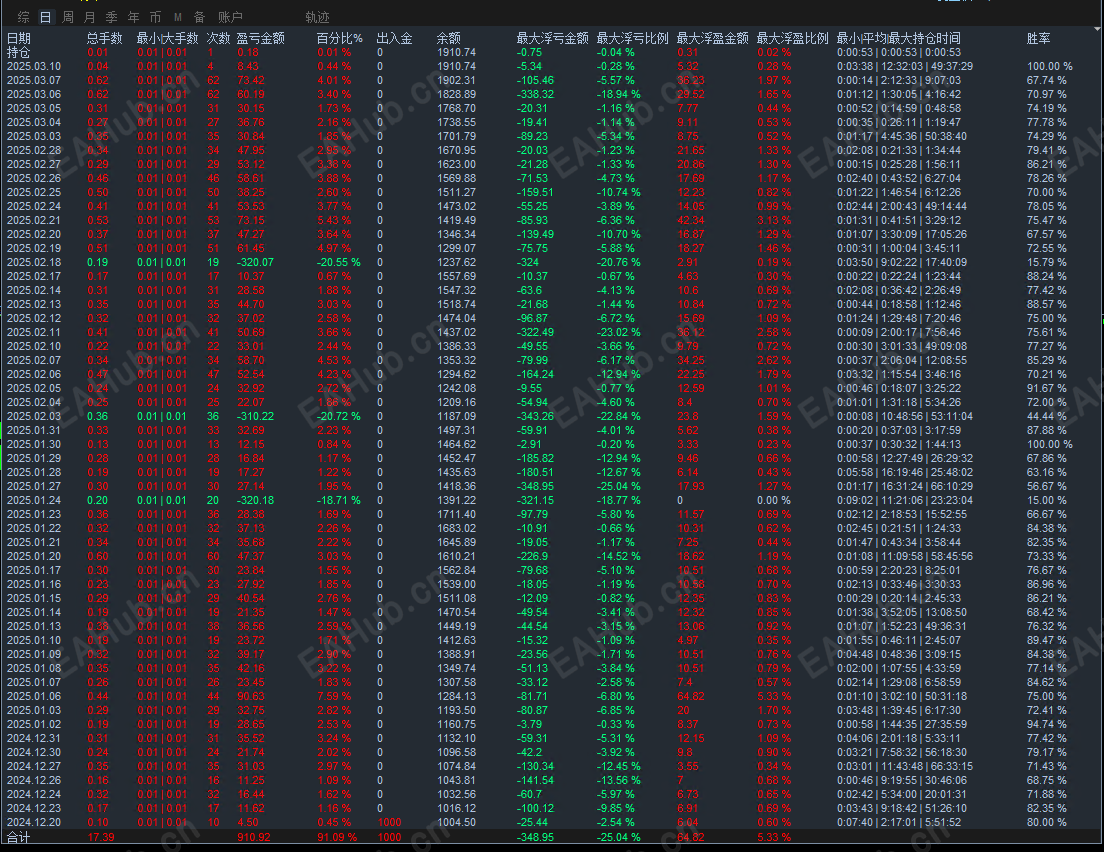Sort by the 最大浮亏比例 column header
The image size is (1104, 852).
click(x=632, y=38)
